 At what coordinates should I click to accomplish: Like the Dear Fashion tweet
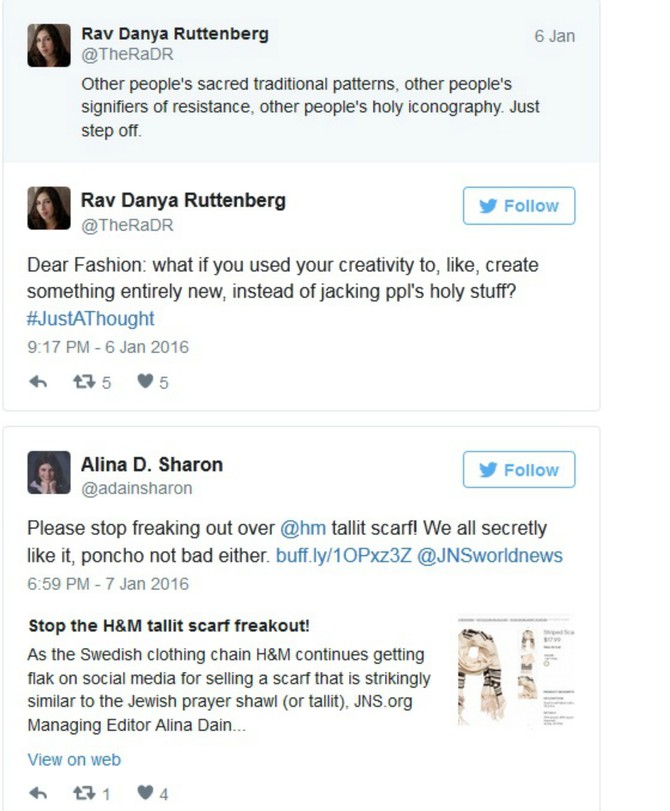[145, 382]
